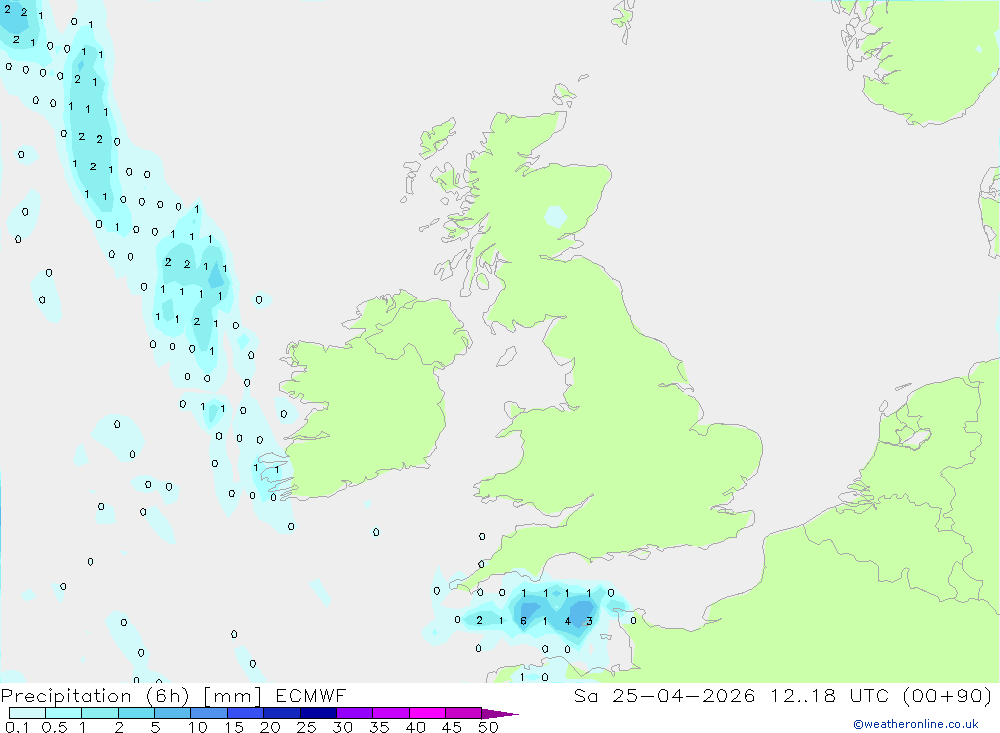Click the light blue patch over Scotland
The width and height of the screenshot is (1000, 733).
coord(555,217)
